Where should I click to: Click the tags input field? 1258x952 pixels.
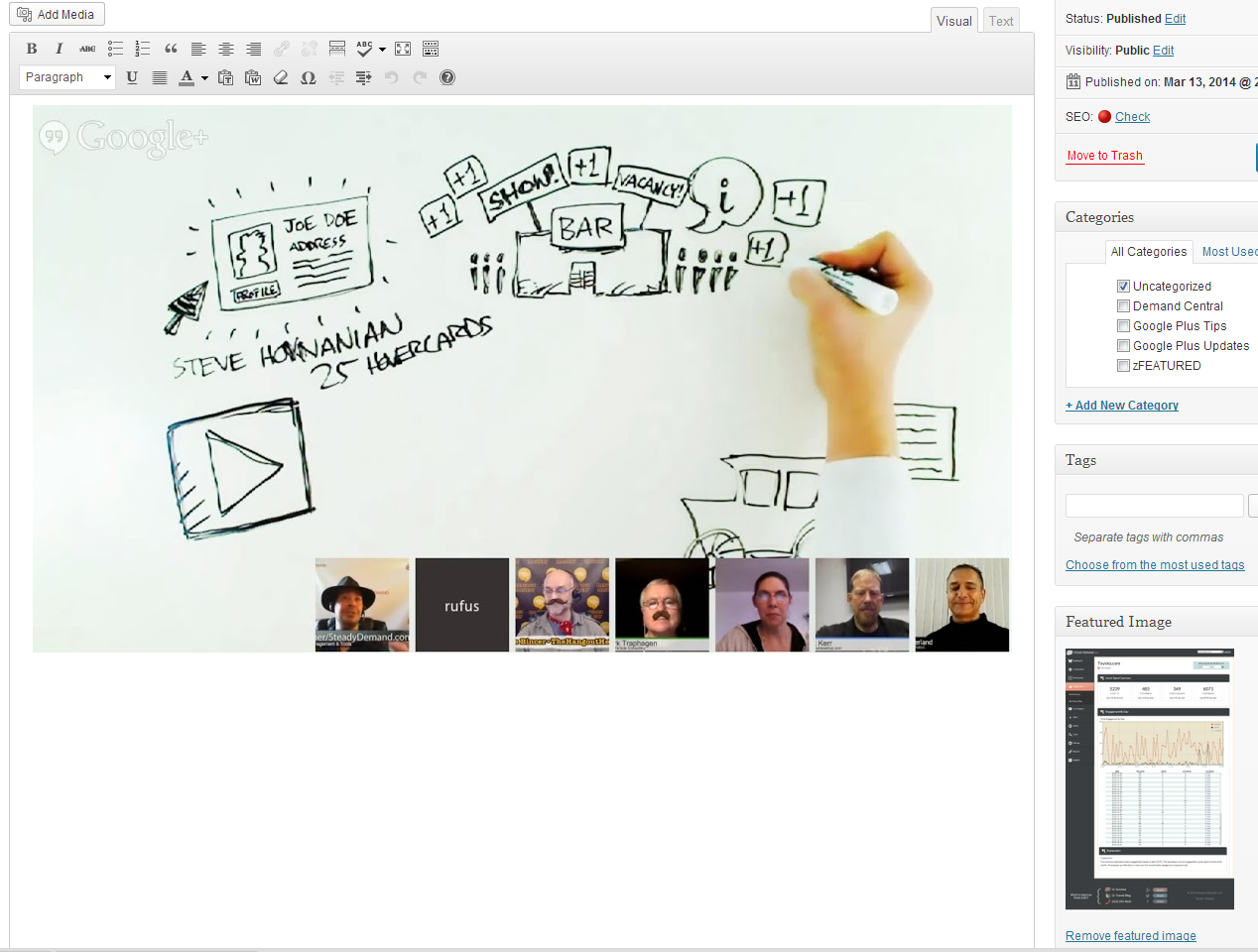click(1154, 506)
